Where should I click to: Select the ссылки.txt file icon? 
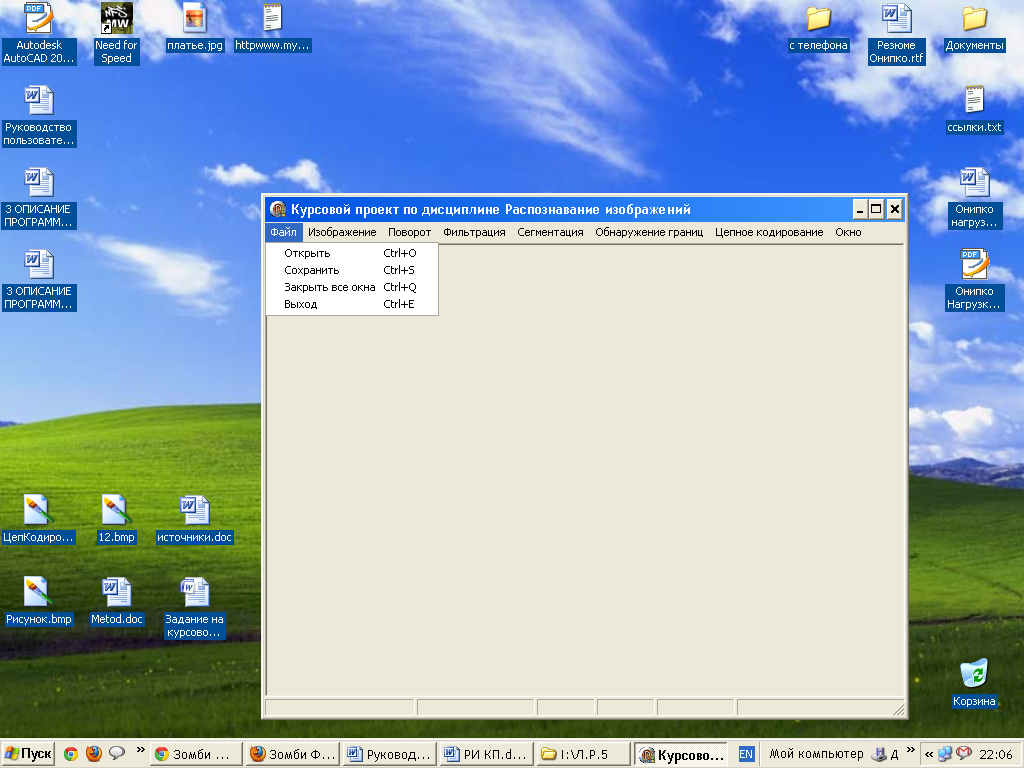click(x=974, y=110)
